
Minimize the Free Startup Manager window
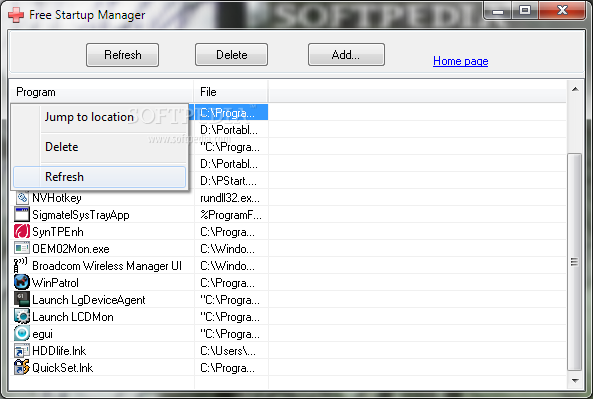[498, 11]
